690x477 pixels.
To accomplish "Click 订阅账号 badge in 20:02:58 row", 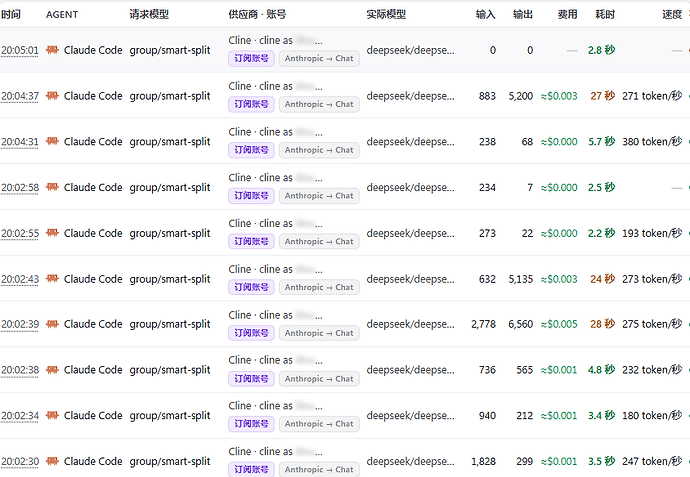I will (x=251, y=196).
